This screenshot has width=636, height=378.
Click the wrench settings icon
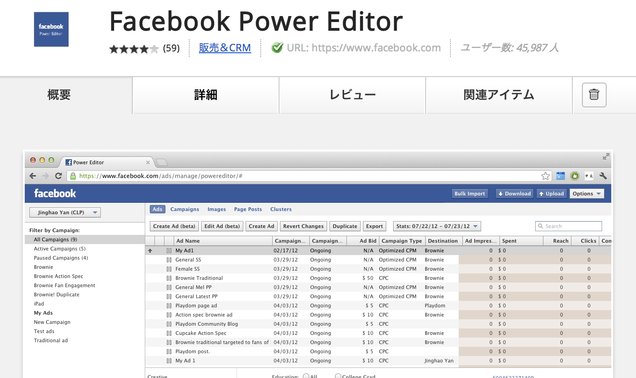point(603,176)
